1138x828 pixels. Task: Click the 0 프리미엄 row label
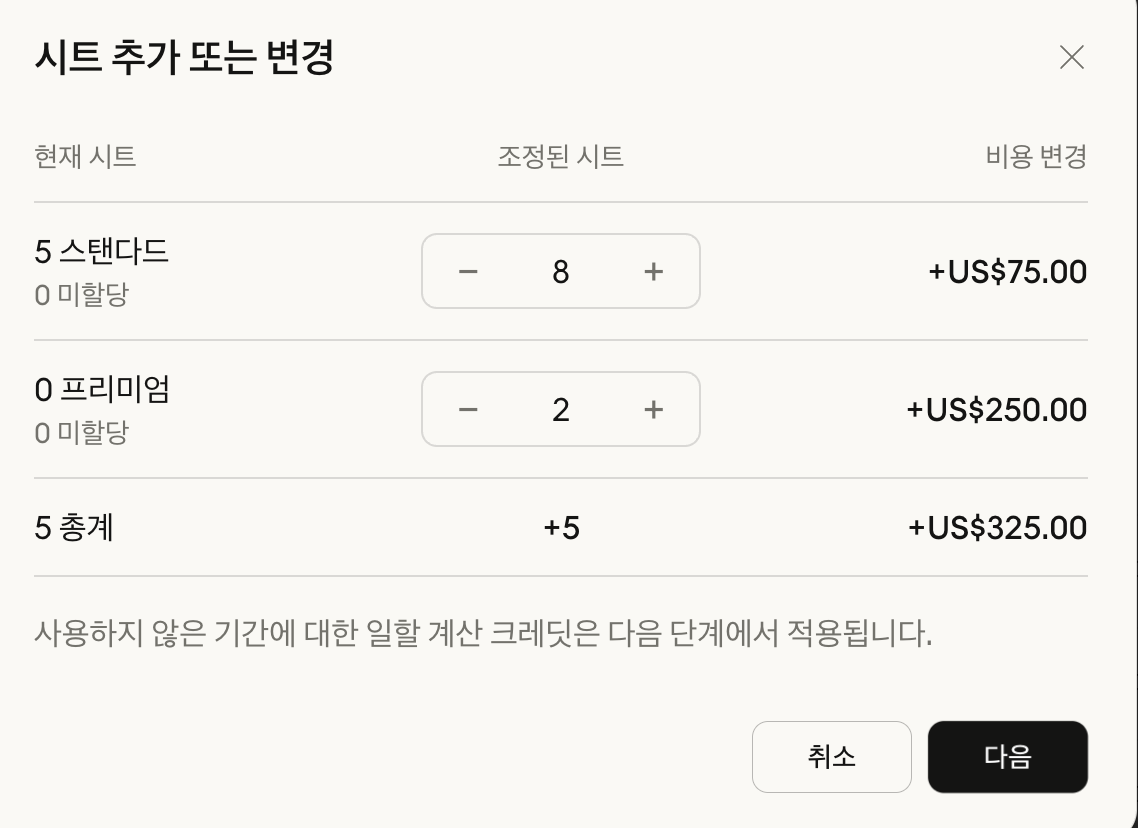click(x=102, y=390)
